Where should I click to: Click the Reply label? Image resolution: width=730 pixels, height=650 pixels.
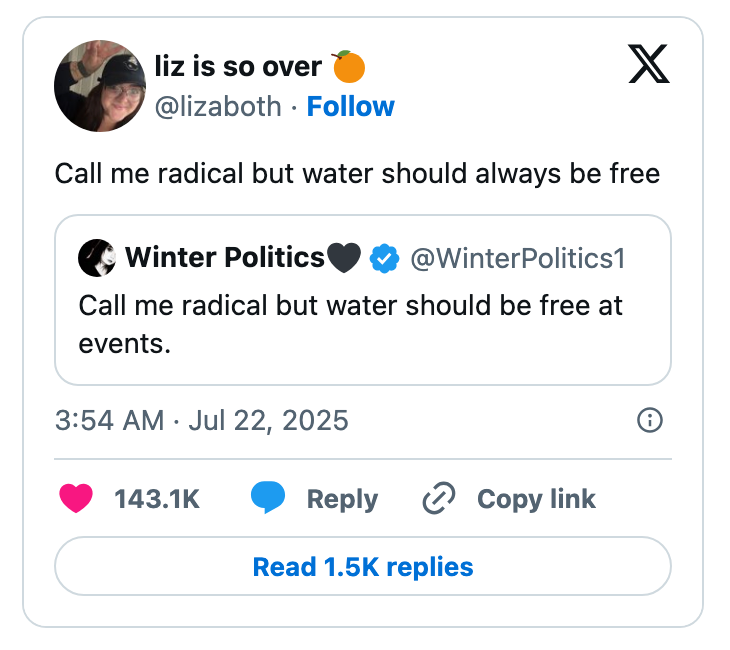pyautogui.click(x=342, y=499)
